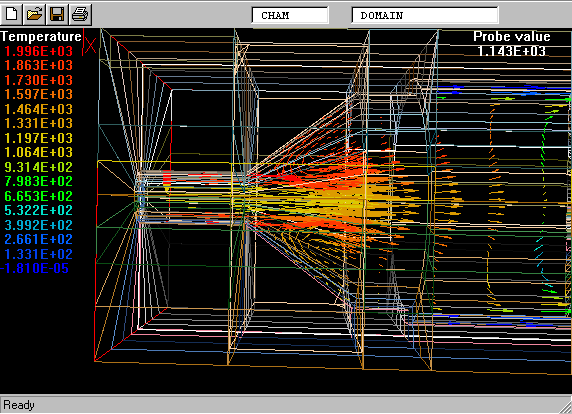572x414 pixels.
Task: Click the 7.983E+02 green legend value
Action: [38, 181]
